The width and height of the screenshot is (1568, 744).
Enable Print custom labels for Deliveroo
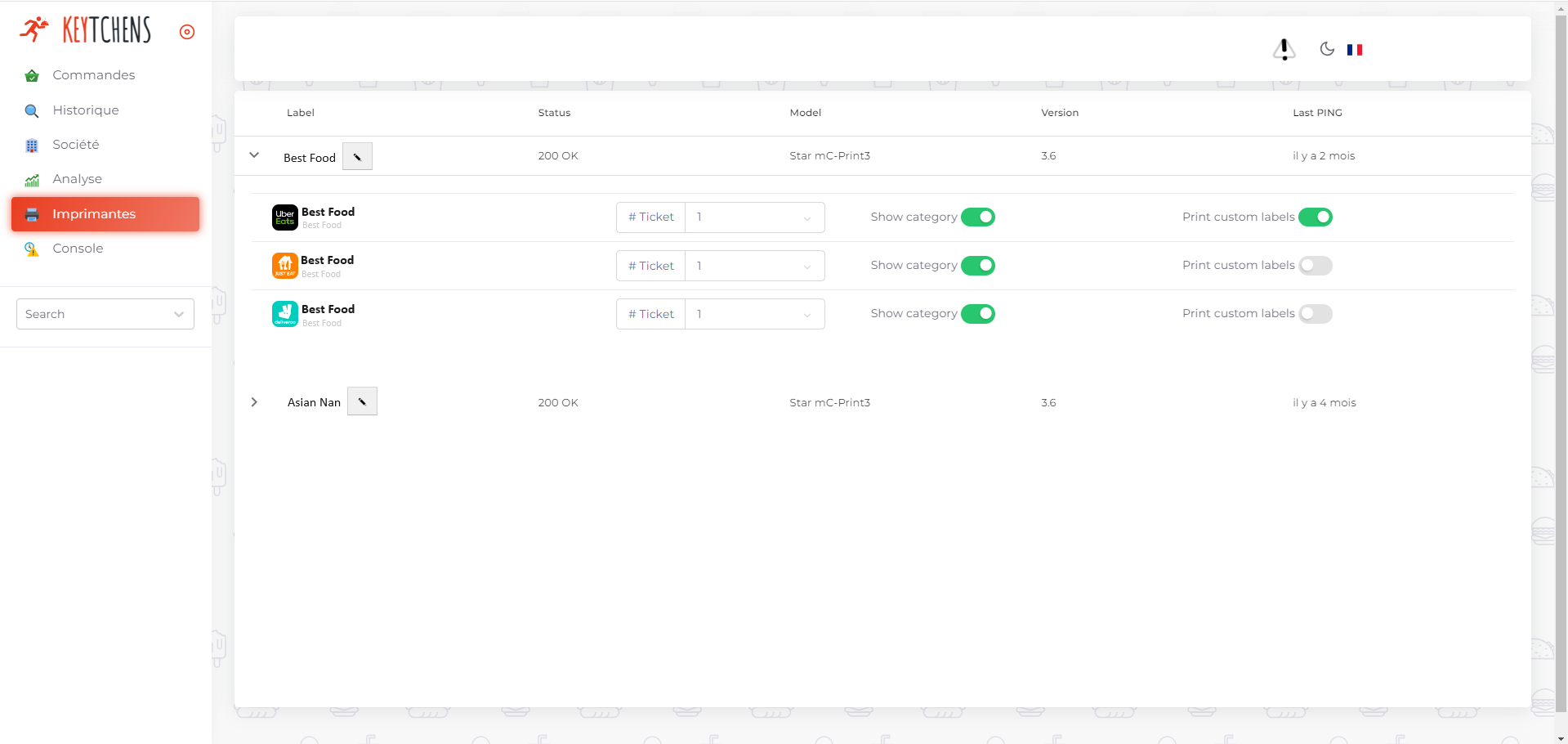click(x=1315, y=314)
